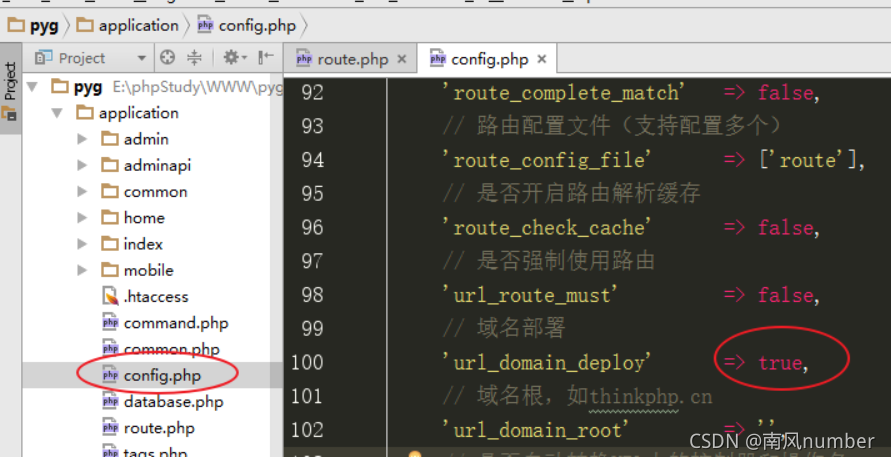Expand the adminapi folder
The height and width of the screenshot is (460, 891).
click(x=82, y=165)
